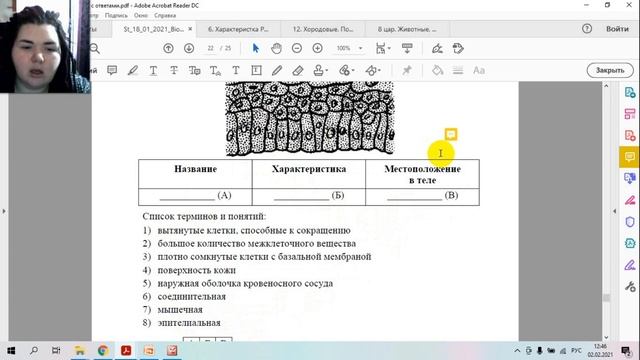640x360 pixels.
Task: Activate the hand pan tool
Action: (x=276, y=49)
